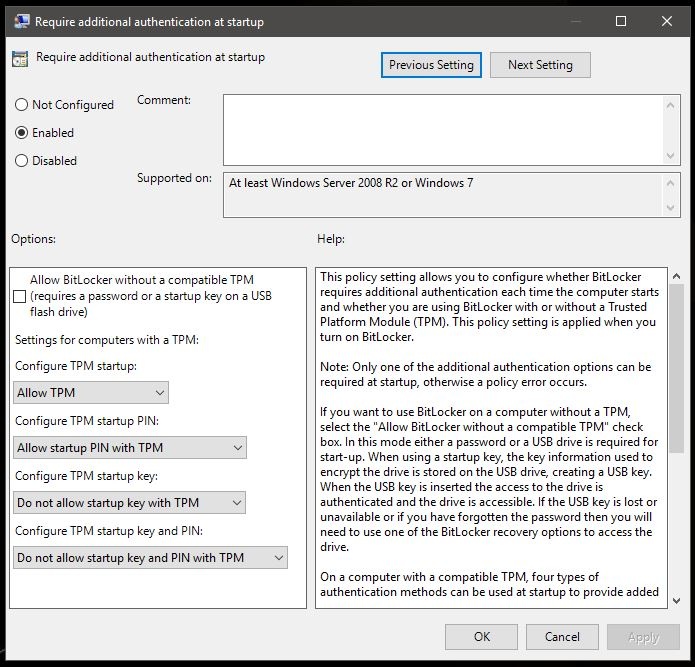The height and width of the screenshot is (667, 695).
Task: Tick Allow BitLocker without a compatible TPM checkbox
Action: coord(20,296)
